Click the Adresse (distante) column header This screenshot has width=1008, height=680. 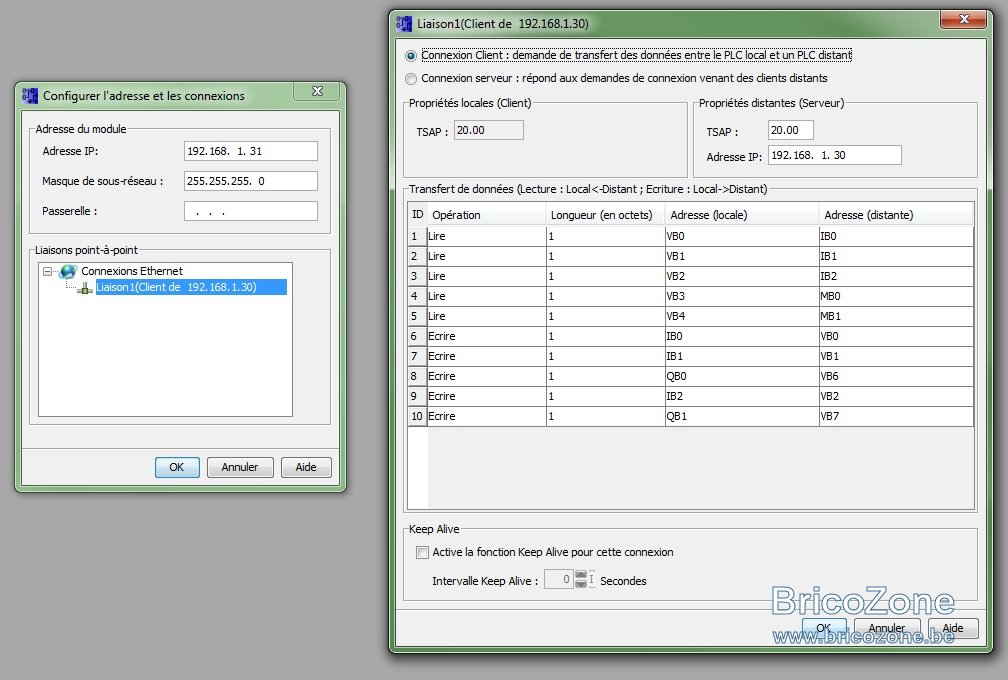tap(896, 215)
